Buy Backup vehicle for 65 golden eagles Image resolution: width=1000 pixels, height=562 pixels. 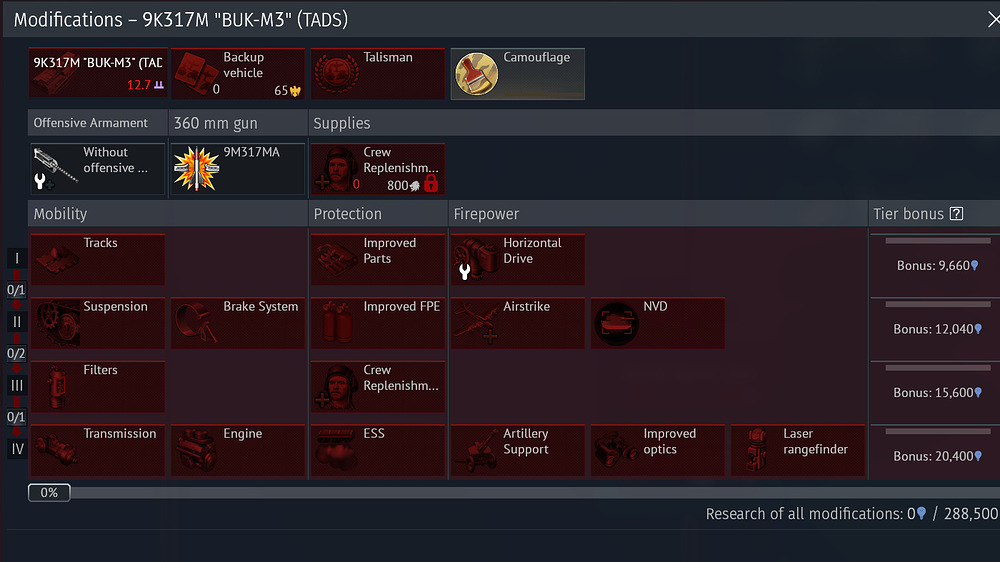coord(238,73)
